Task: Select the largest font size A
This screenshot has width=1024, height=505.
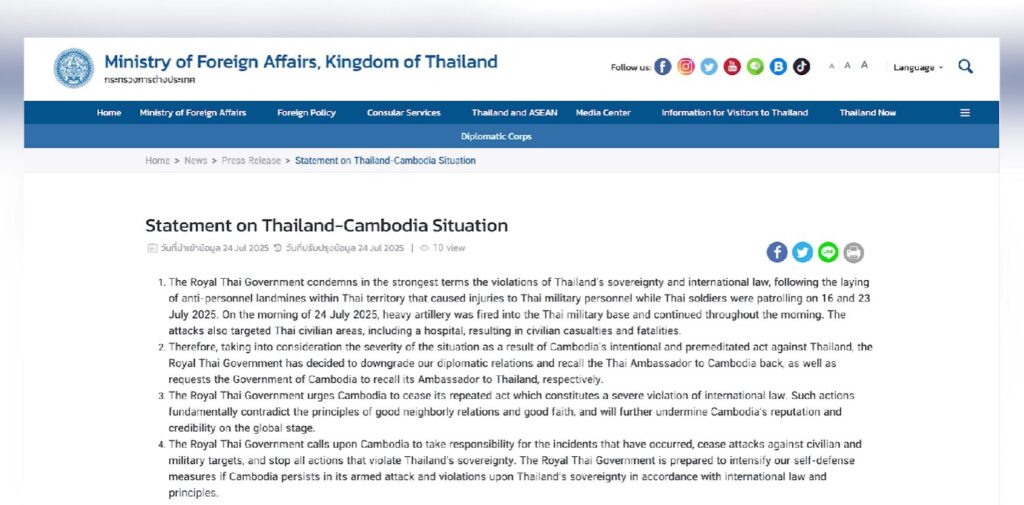Action: click(864, 66)
